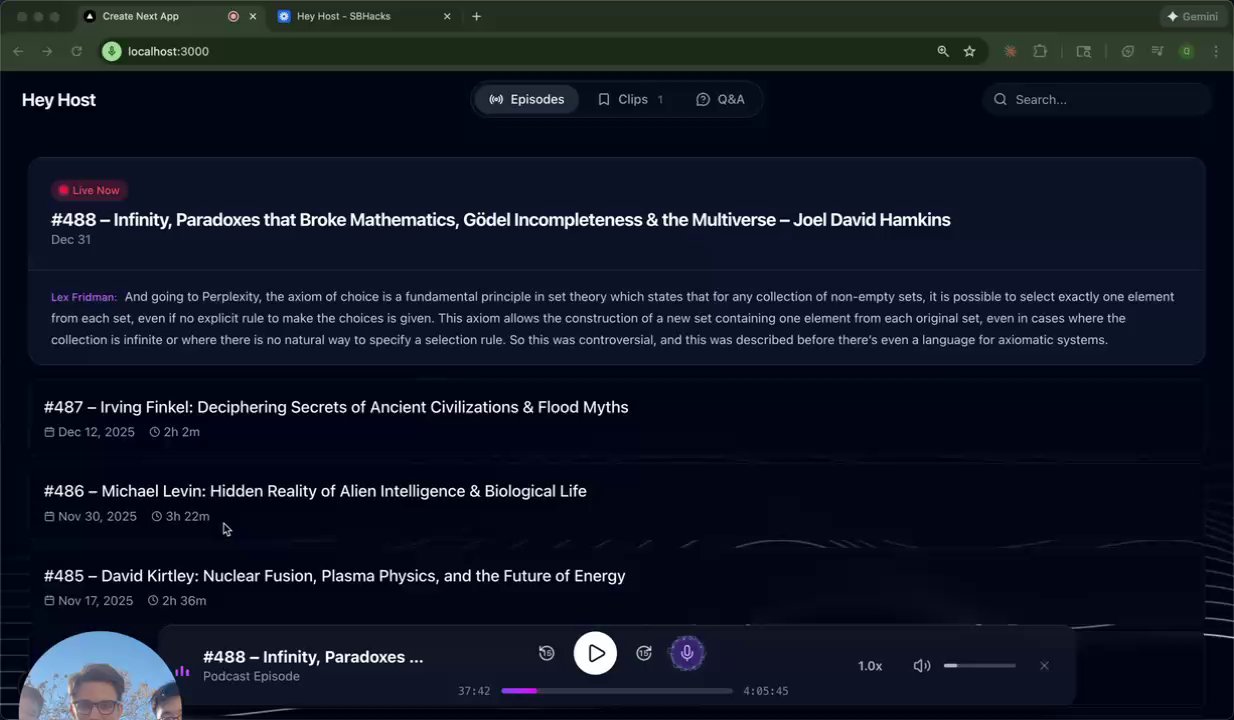The height and width of the screenshot is (720, 1234).
Task: Activate the purple microphone button
Action: pos(687,653)
